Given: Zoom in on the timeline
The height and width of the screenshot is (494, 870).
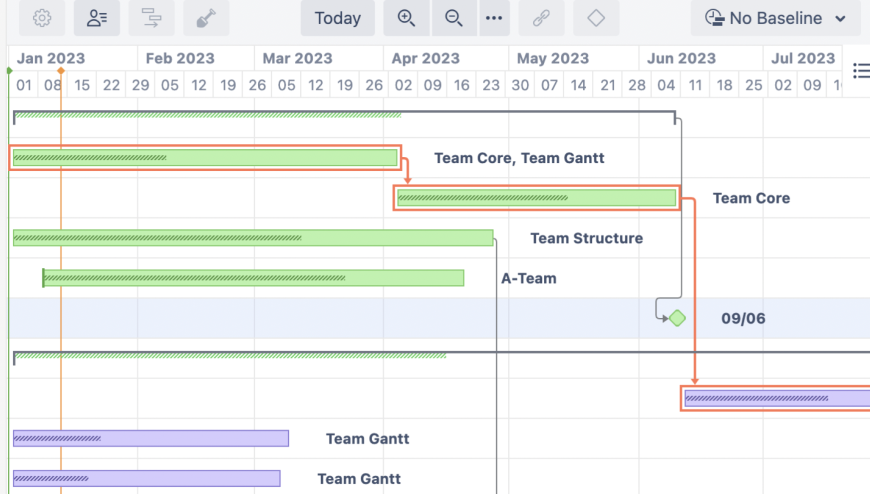Looking at the screenshot, I should point(406,18).
